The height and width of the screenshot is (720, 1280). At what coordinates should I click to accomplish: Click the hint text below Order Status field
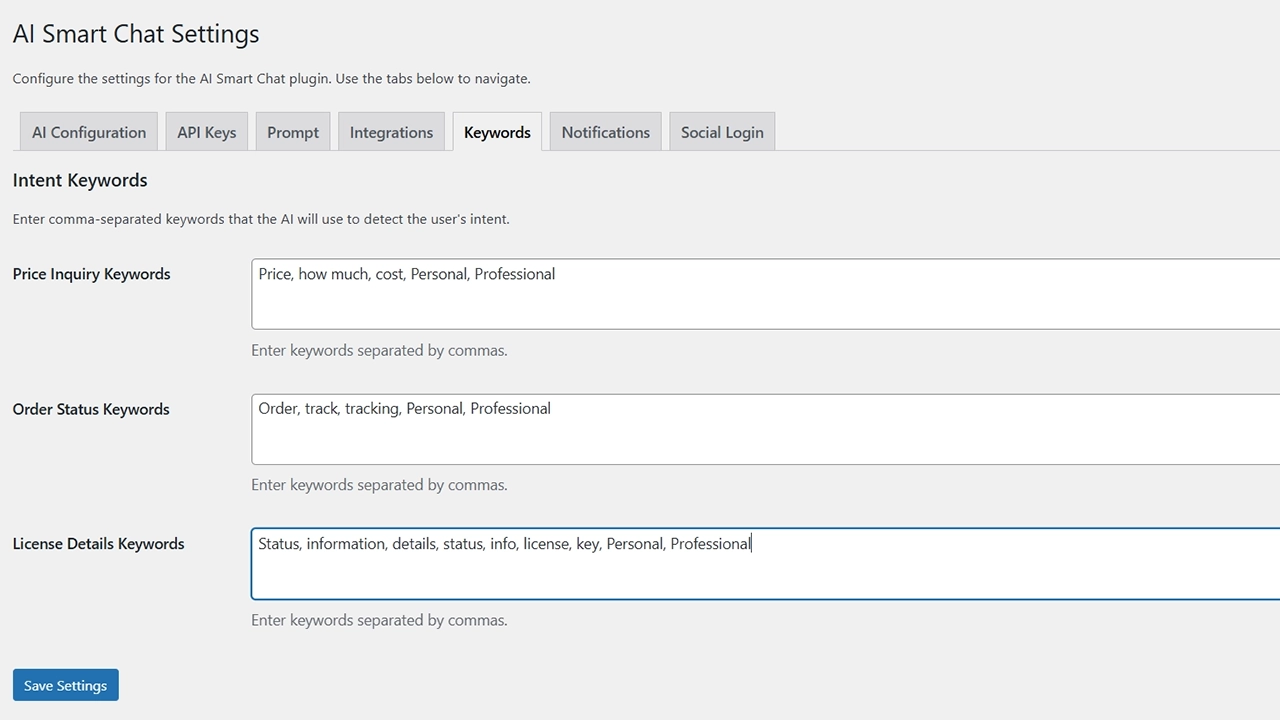pos(379,485)
